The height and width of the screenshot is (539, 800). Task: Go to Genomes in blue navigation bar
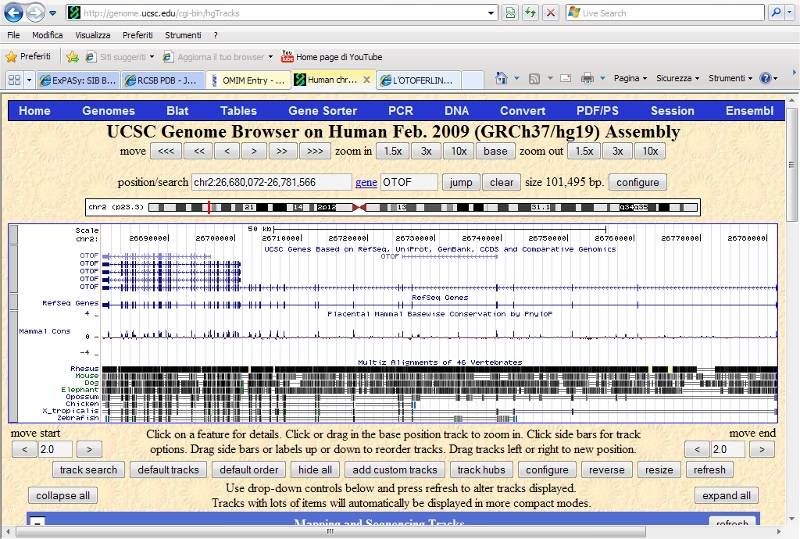(108, 111)
